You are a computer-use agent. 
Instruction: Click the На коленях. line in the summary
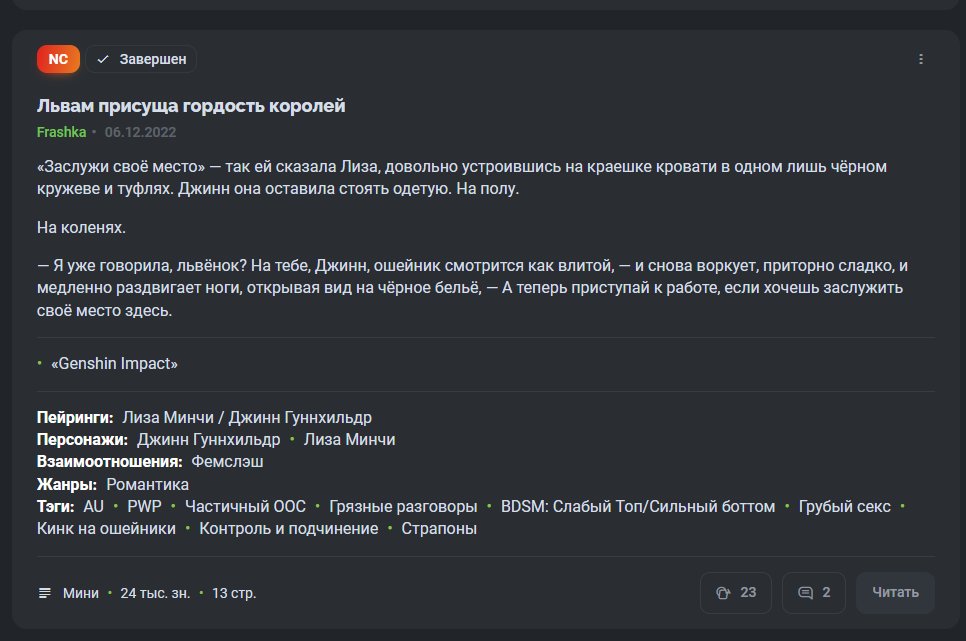[x=81, y=227]
